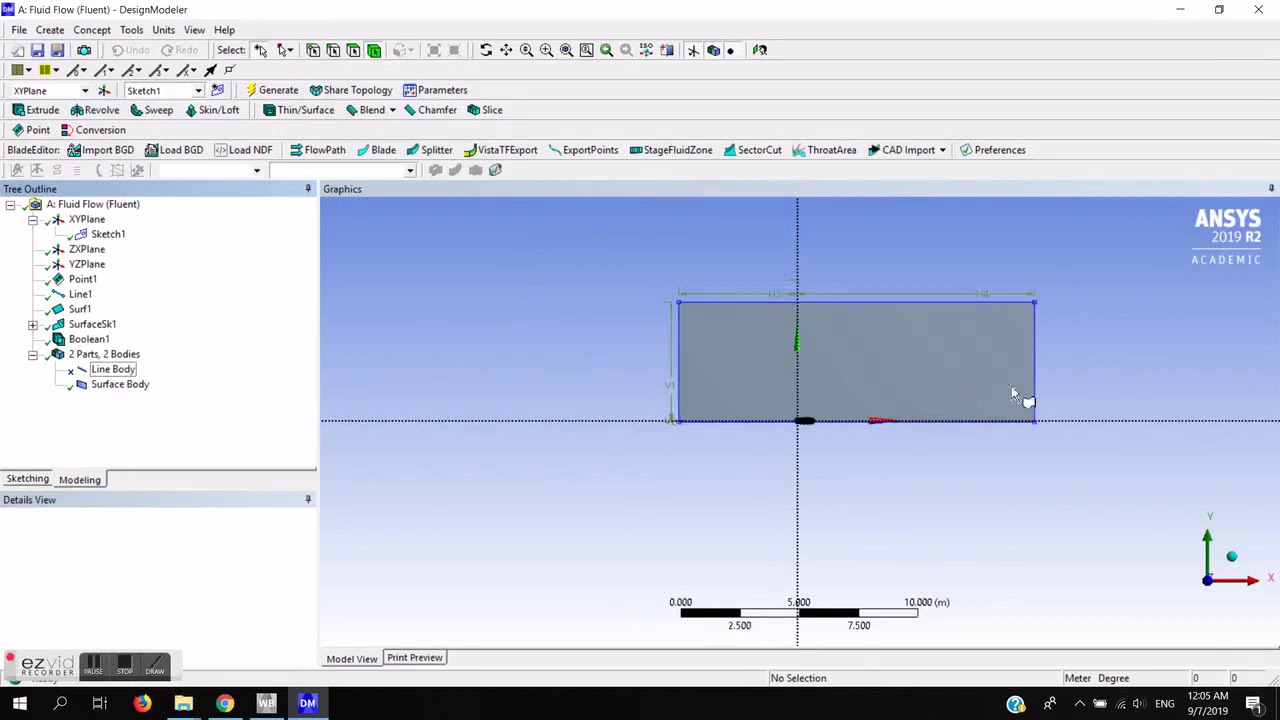
Task: Select Boolean1 in the tree outline
Action: point(89,339)
